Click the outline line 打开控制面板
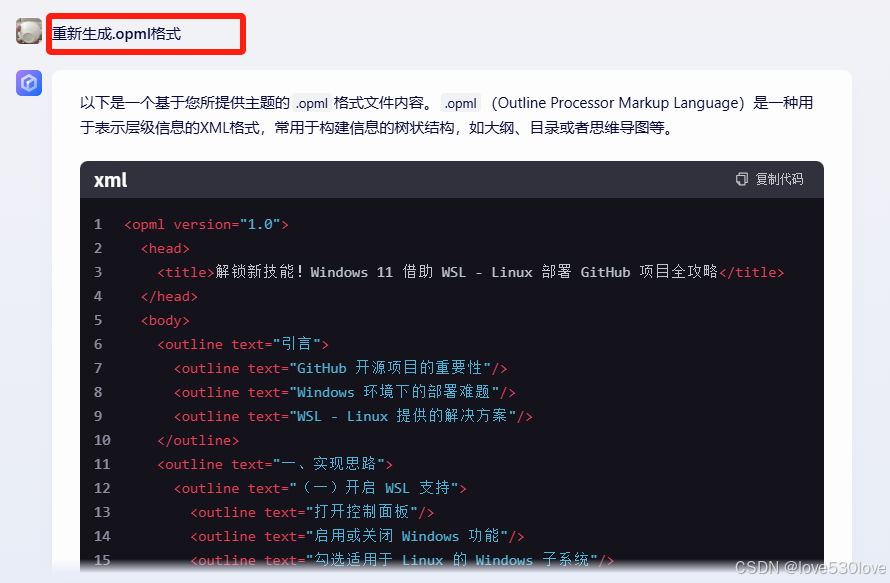Image resolution: width=890 pixels, height=583 pixels. (x=312, y=511)
